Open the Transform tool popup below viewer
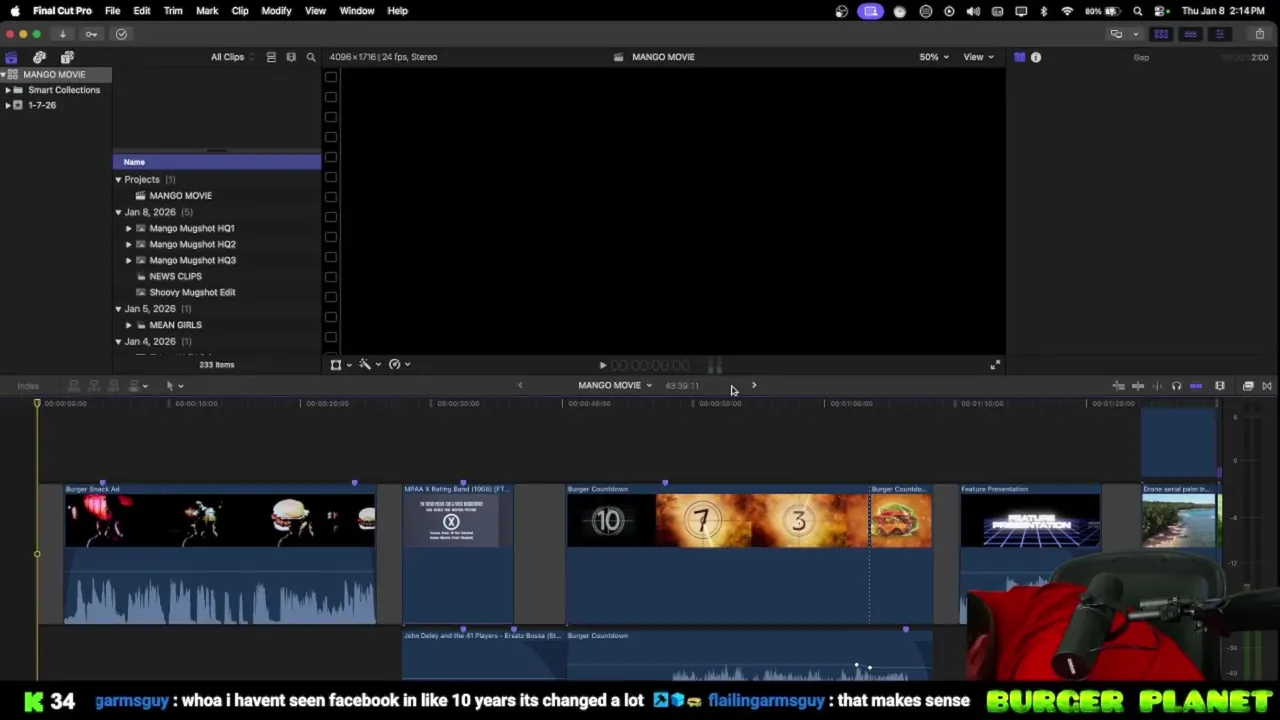Viewport: 1280px width, 720px height. (340, 365)
